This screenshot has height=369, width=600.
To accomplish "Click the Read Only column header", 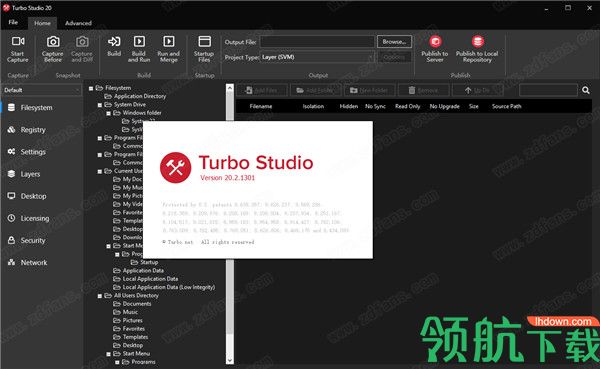I will [408, 106].
